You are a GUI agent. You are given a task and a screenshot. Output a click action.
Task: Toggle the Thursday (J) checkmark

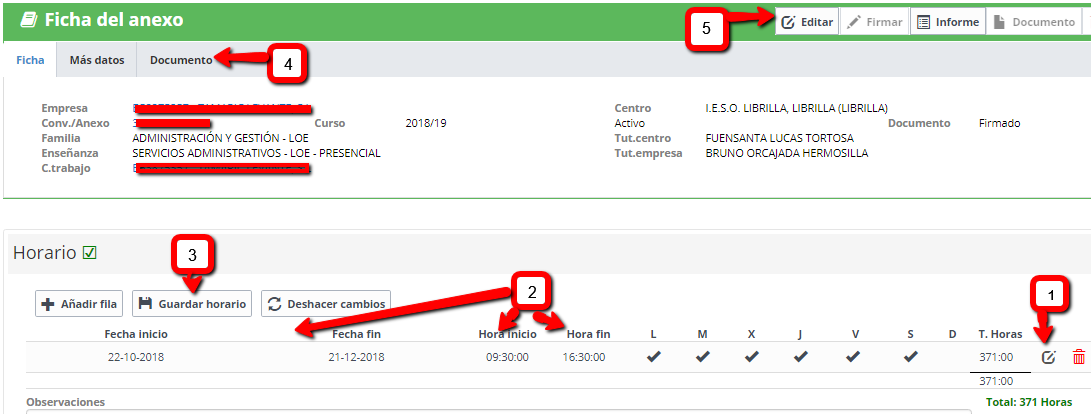click(800, 357)
